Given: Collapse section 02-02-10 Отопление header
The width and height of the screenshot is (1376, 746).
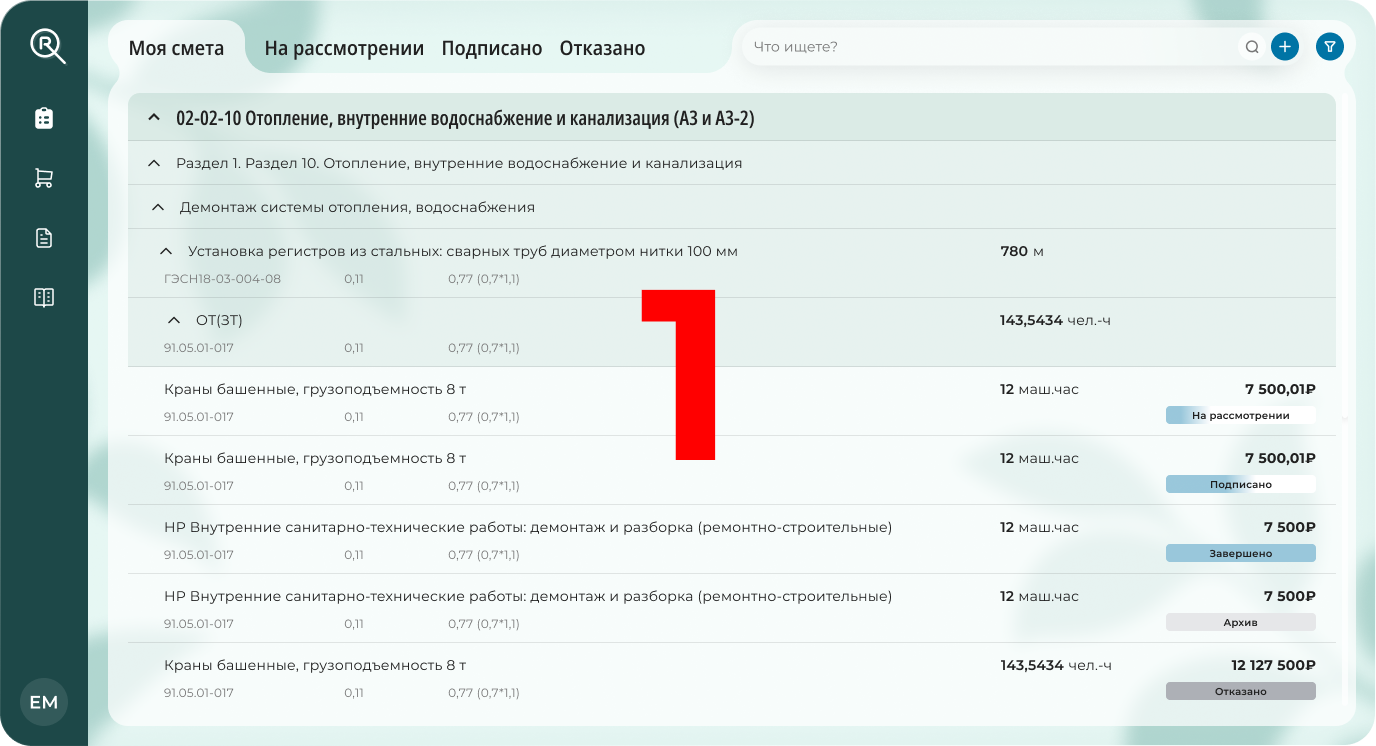Looking at the screenshot, I should pyautogui.click(x=153, y=117).
